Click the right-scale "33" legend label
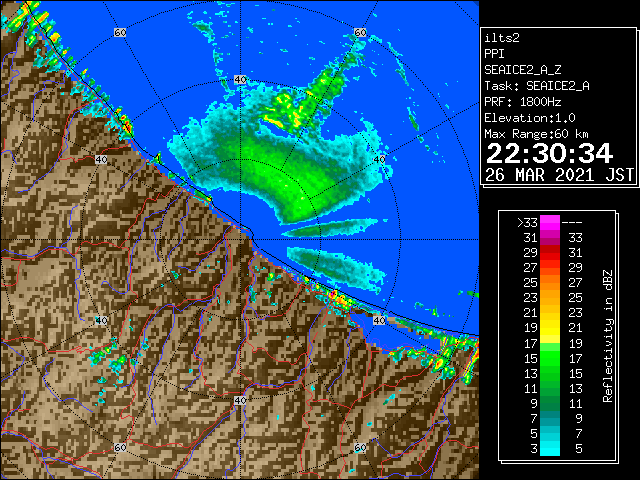The height and width of the screenshot is (480, 640). [575, 238]
